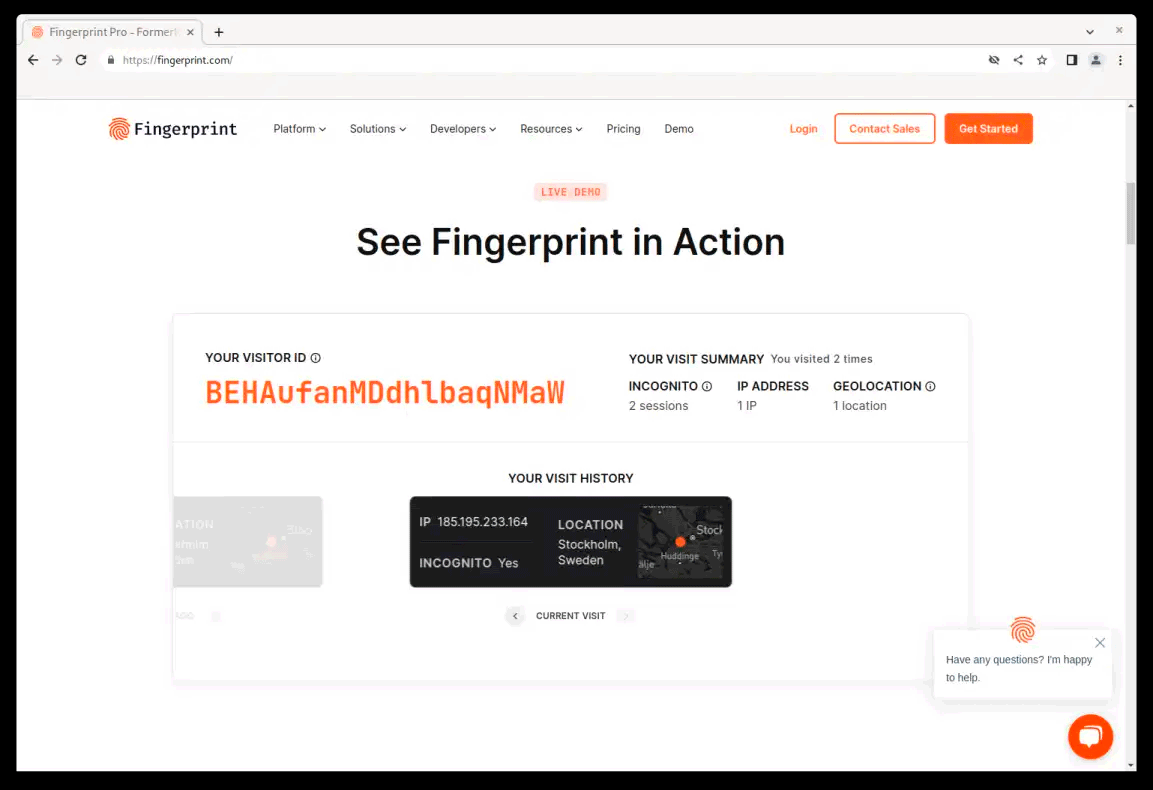Screen dimensions: 1153x790
Task: Dismiss the chat help popup
Action: tap(1099, 643)
